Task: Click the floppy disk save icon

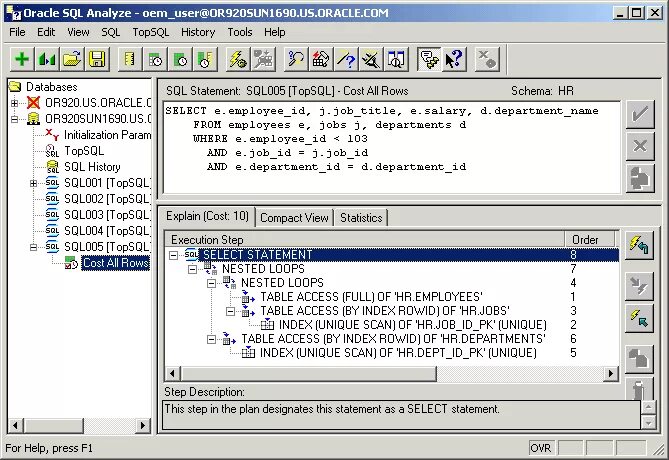Action: tap(97, 59)
